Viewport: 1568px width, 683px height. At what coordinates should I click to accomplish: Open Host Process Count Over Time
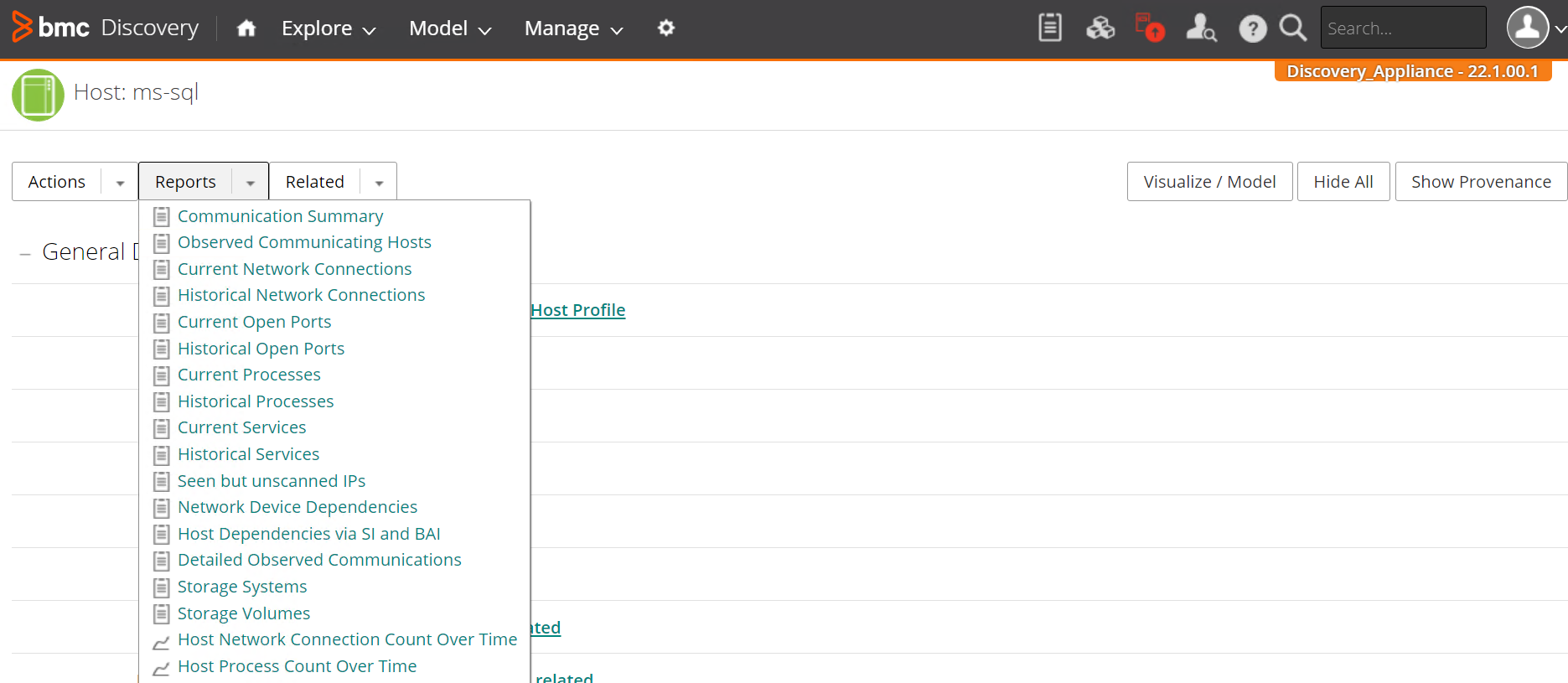298,666
